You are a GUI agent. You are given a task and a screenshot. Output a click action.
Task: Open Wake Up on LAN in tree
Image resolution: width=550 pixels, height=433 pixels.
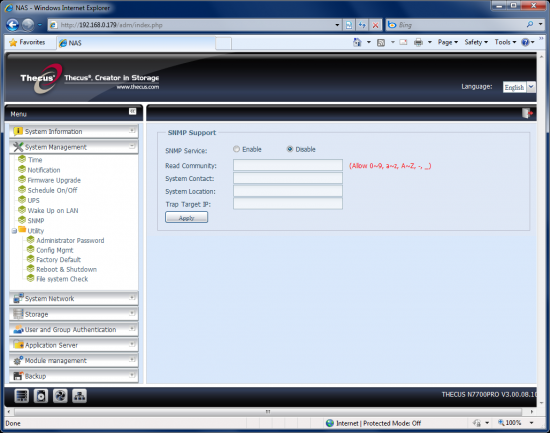pyautogui.click(x=53, y=211)
